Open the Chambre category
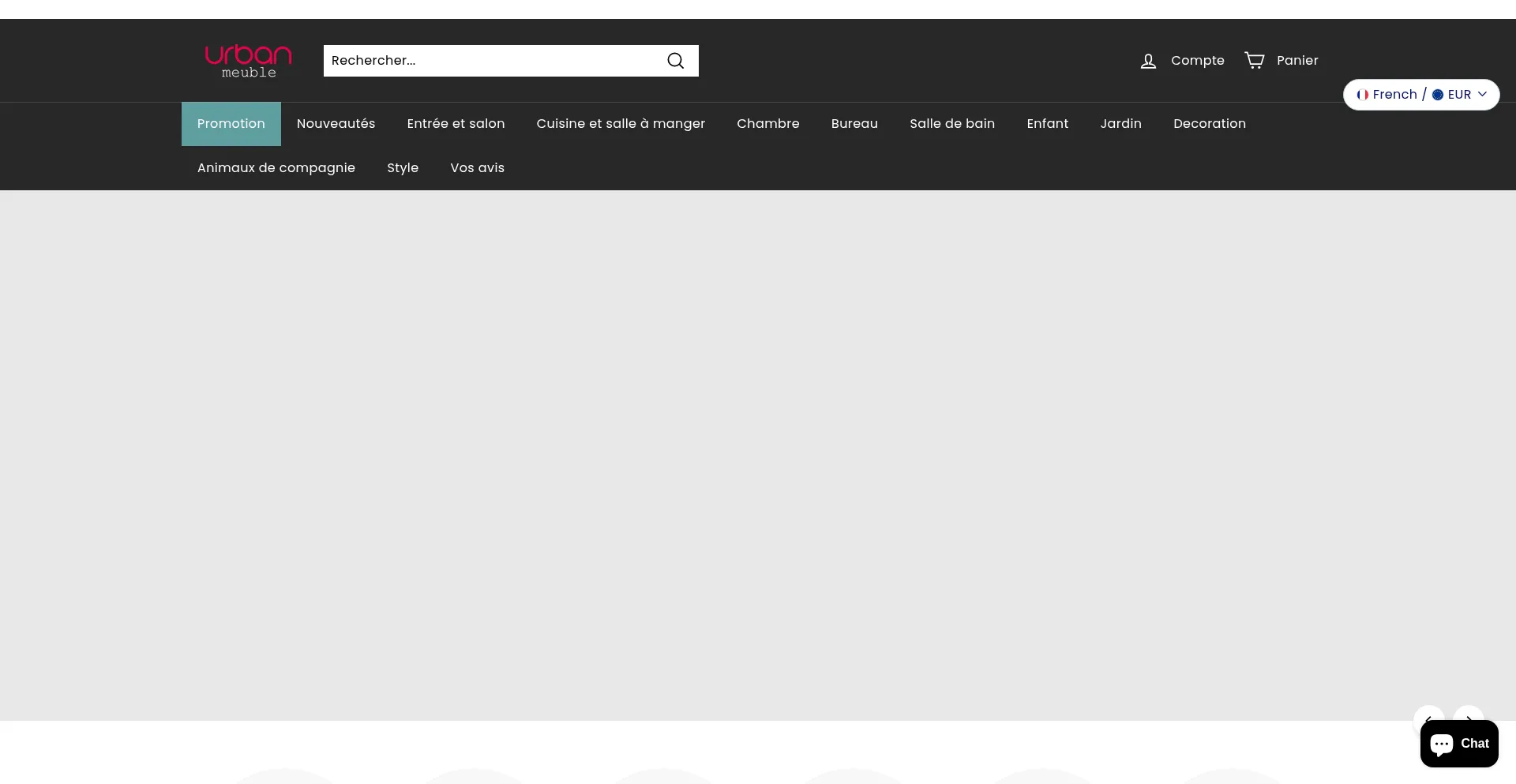The width and height of the screenshot is (1516, 784). click(x=768, y=124)
